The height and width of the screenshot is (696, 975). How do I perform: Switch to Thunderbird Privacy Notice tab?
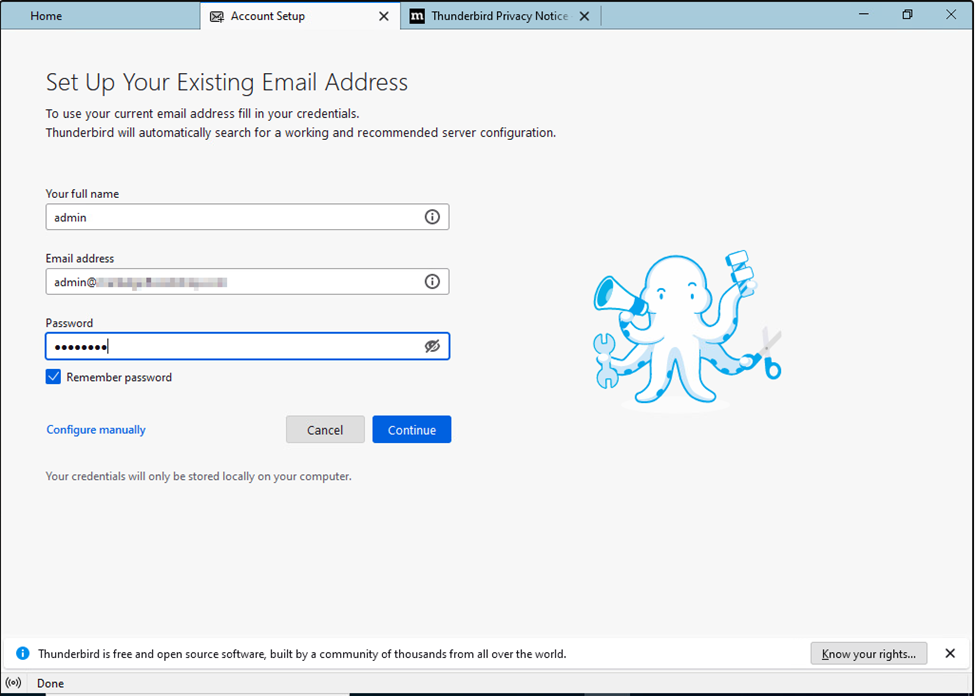[499, 16]
